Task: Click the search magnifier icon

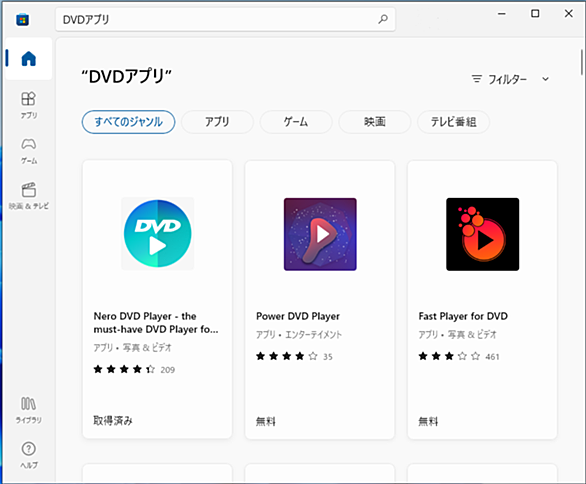Action: (x=383, y=19)
